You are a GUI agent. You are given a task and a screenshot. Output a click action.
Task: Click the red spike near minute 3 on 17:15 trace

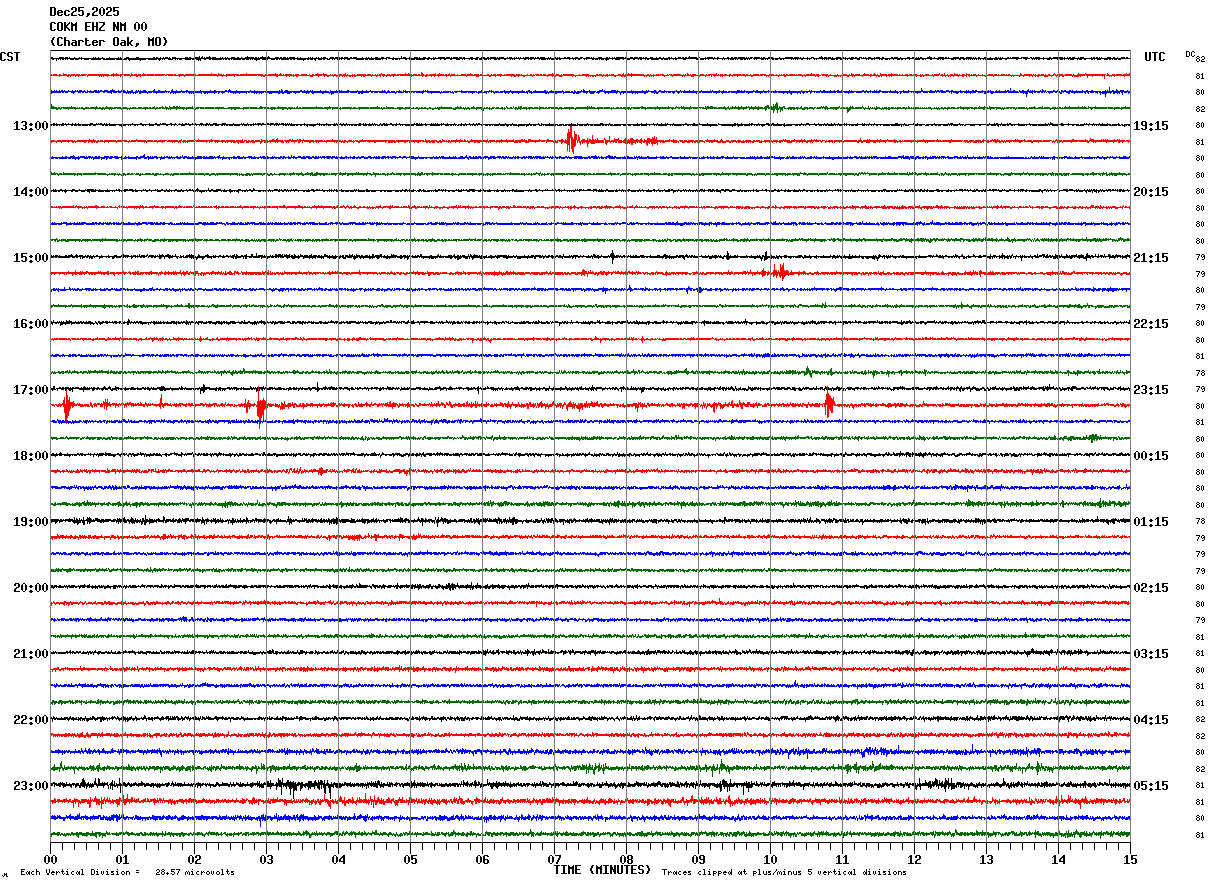tap(261, 406)
